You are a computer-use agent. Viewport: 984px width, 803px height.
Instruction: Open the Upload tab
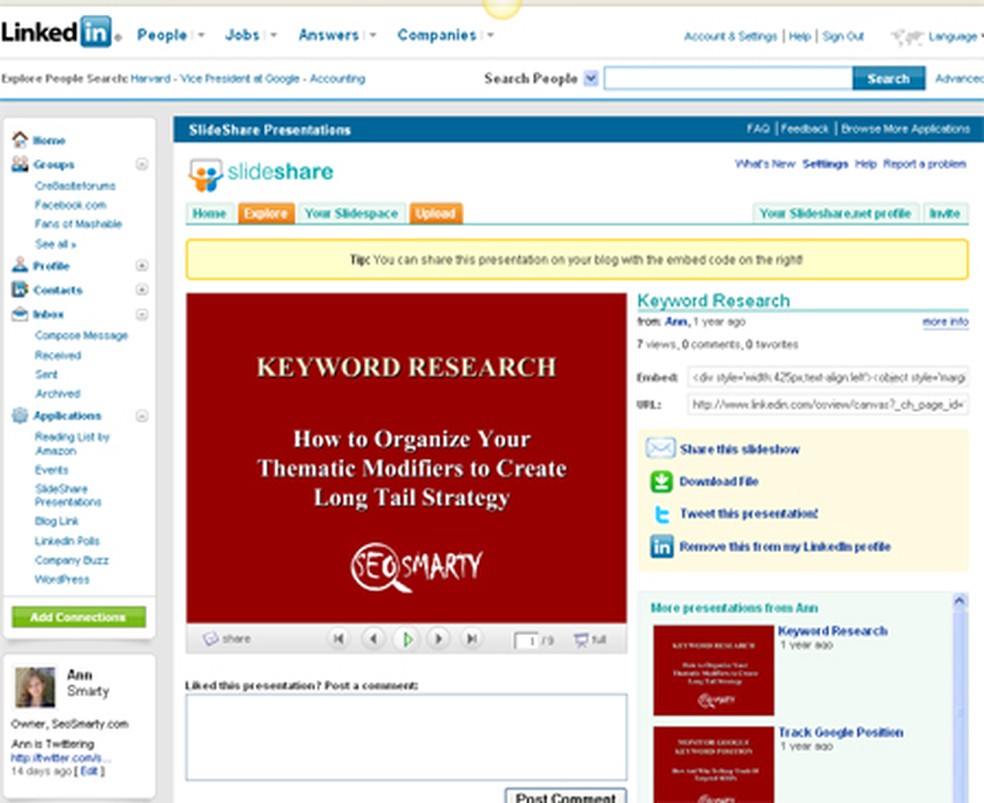436,213
